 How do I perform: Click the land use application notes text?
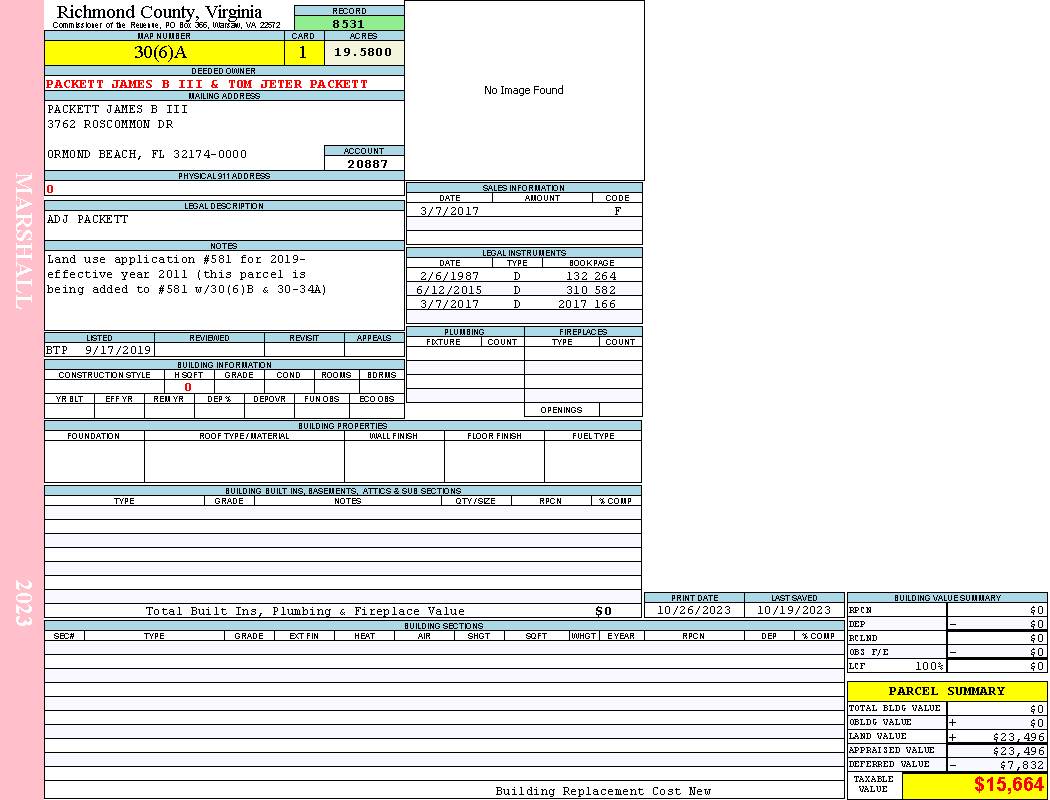pos(186,274)
